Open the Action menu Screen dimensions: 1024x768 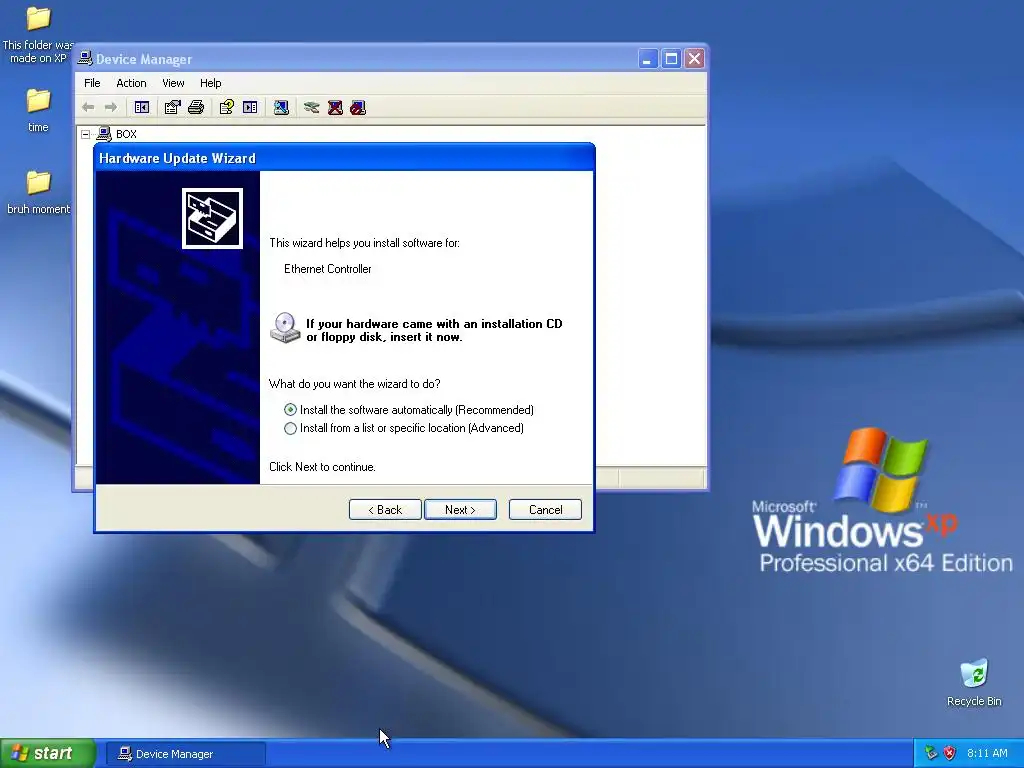coord(131,83)
